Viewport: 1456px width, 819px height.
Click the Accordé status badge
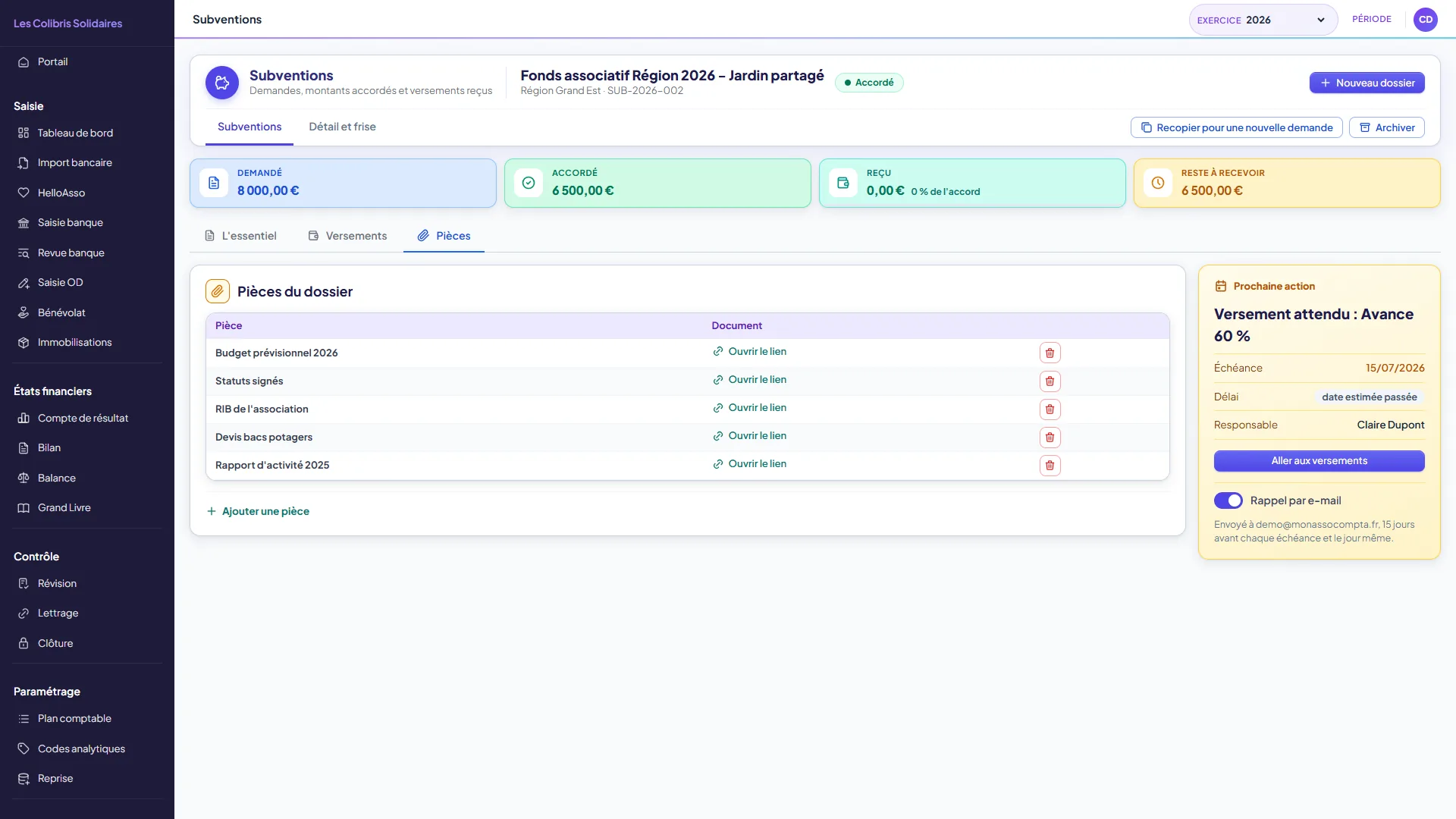pos(869,83)
